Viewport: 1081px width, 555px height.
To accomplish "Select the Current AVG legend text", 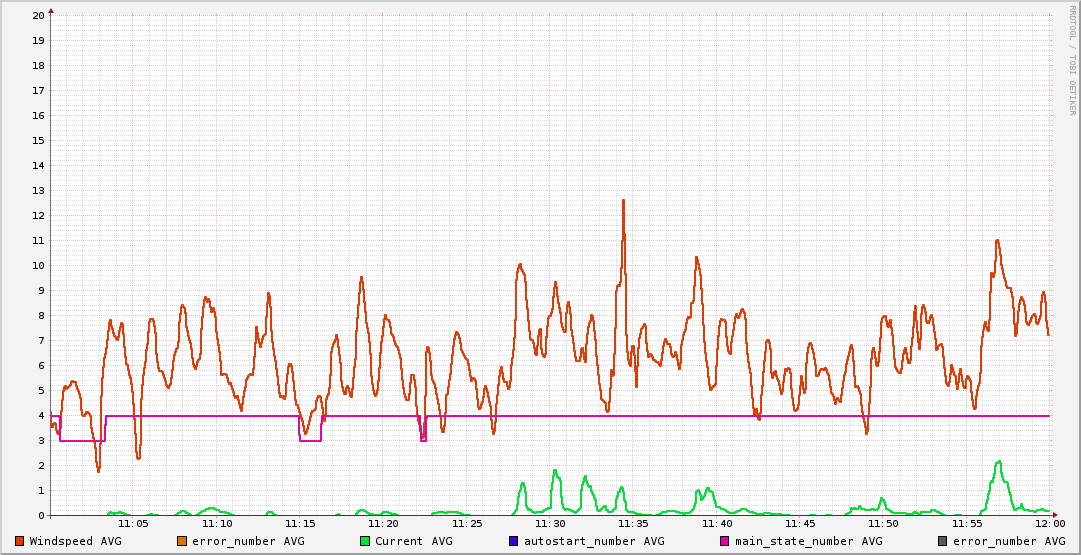I will (413, 541).
